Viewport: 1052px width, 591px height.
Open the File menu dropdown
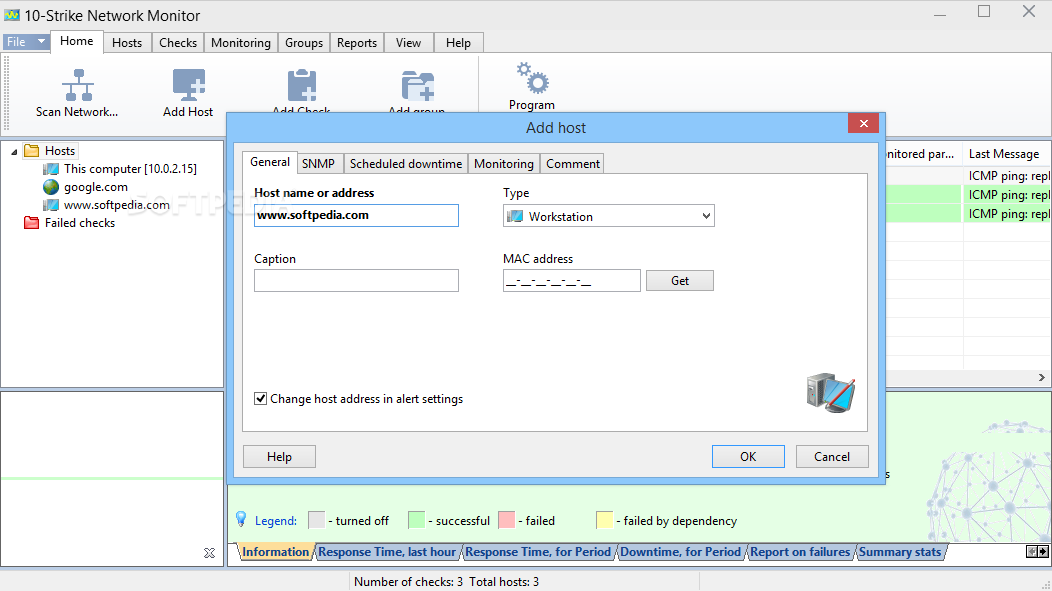pos(26,42)
